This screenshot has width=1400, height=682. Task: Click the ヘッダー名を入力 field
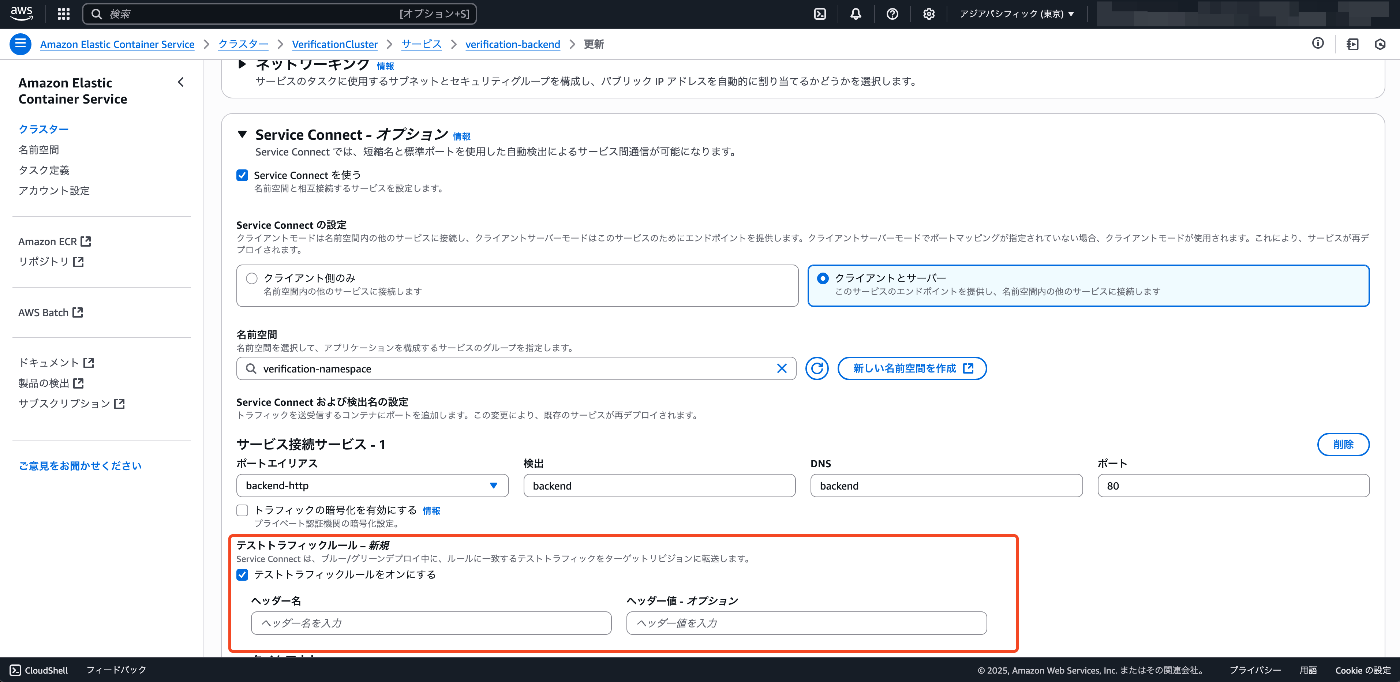[x=431, y=623]
